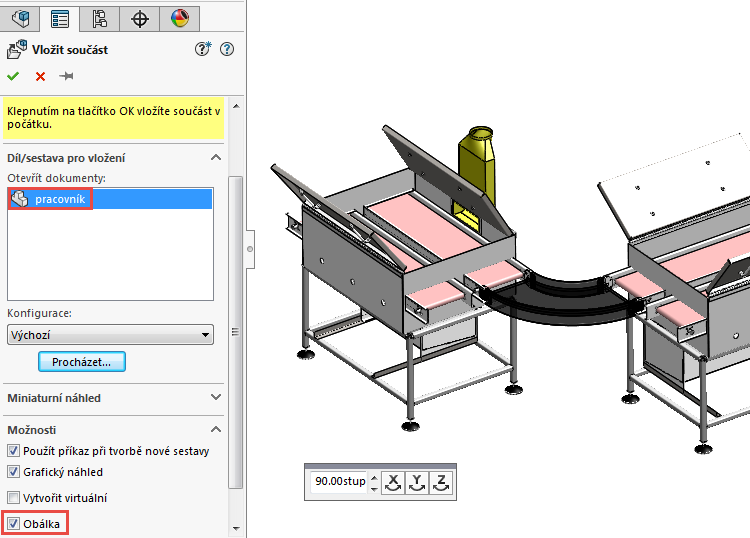Image resolution: width=750 pixels, height=538 pixels.
Task: Open the DisplayManager color ball tab
Action: click(180, 19)
